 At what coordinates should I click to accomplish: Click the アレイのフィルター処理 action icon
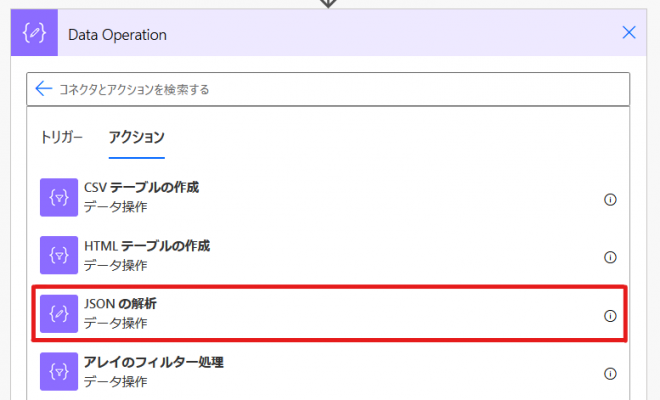[x=59, y=372]
